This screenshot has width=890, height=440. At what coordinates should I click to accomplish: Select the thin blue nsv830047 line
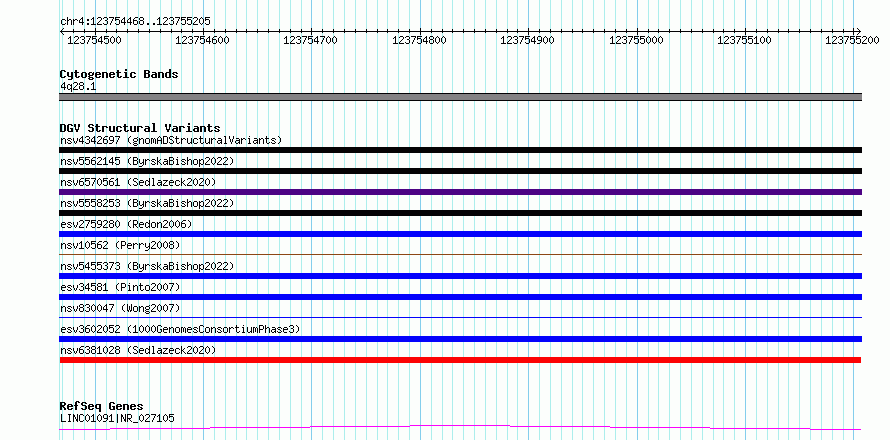pyautogui.click(x=460, y=317)
